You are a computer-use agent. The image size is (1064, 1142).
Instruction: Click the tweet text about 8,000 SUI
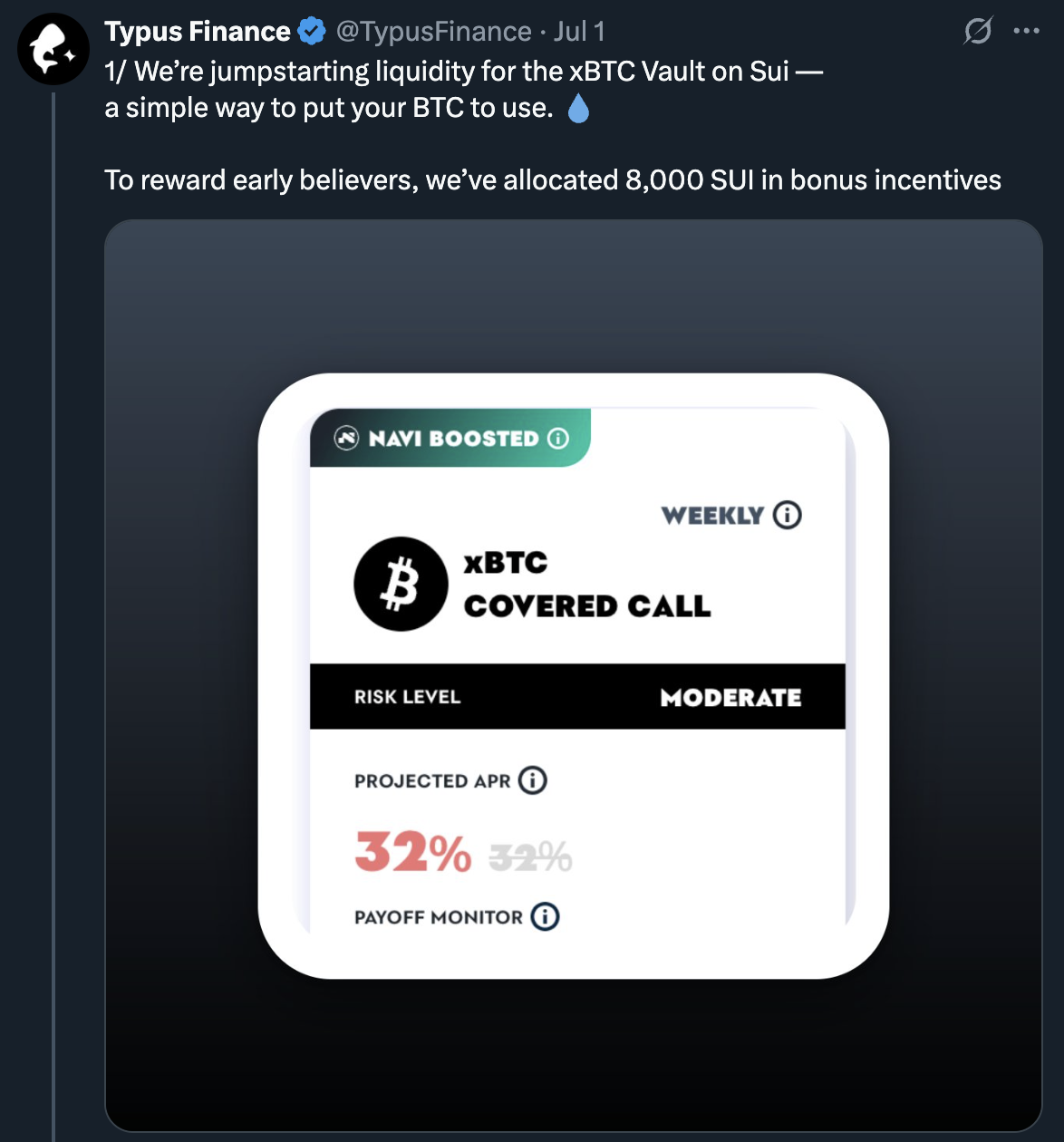pyautogui.click(x=553, y=180)
